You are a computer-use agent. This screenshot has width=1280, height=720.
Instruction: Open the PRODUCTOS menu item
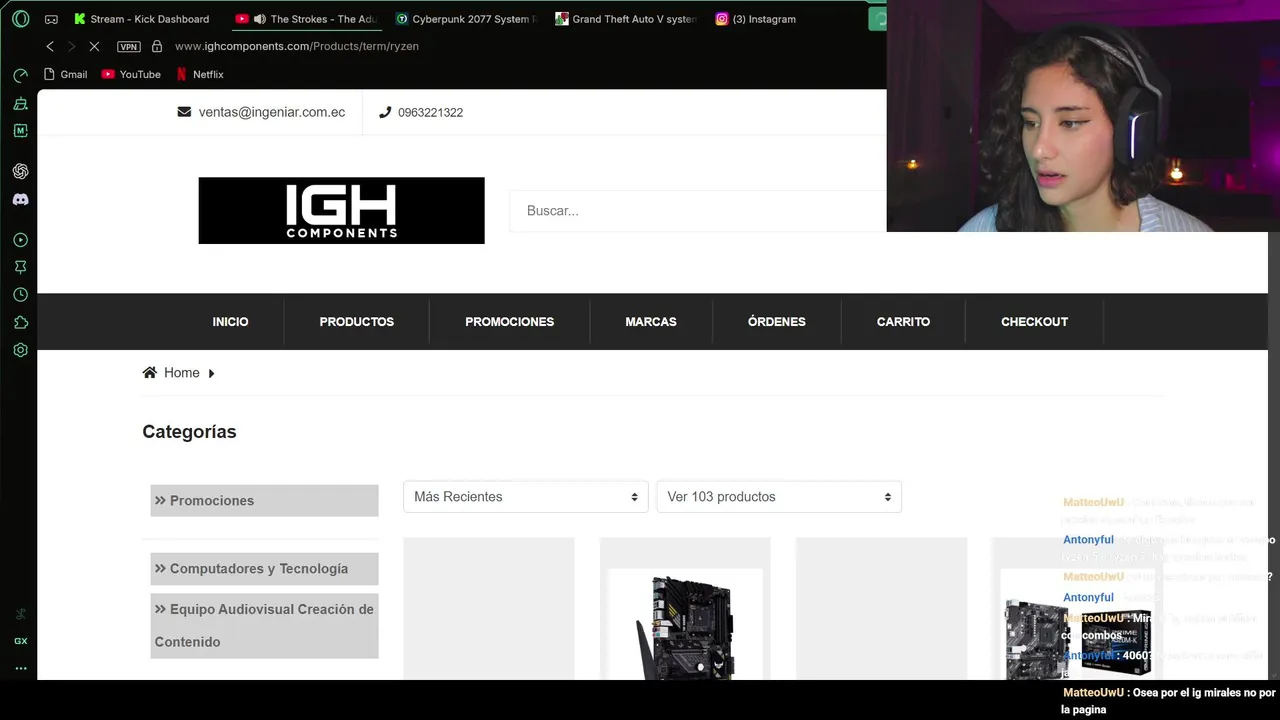(x=357, y=322)
